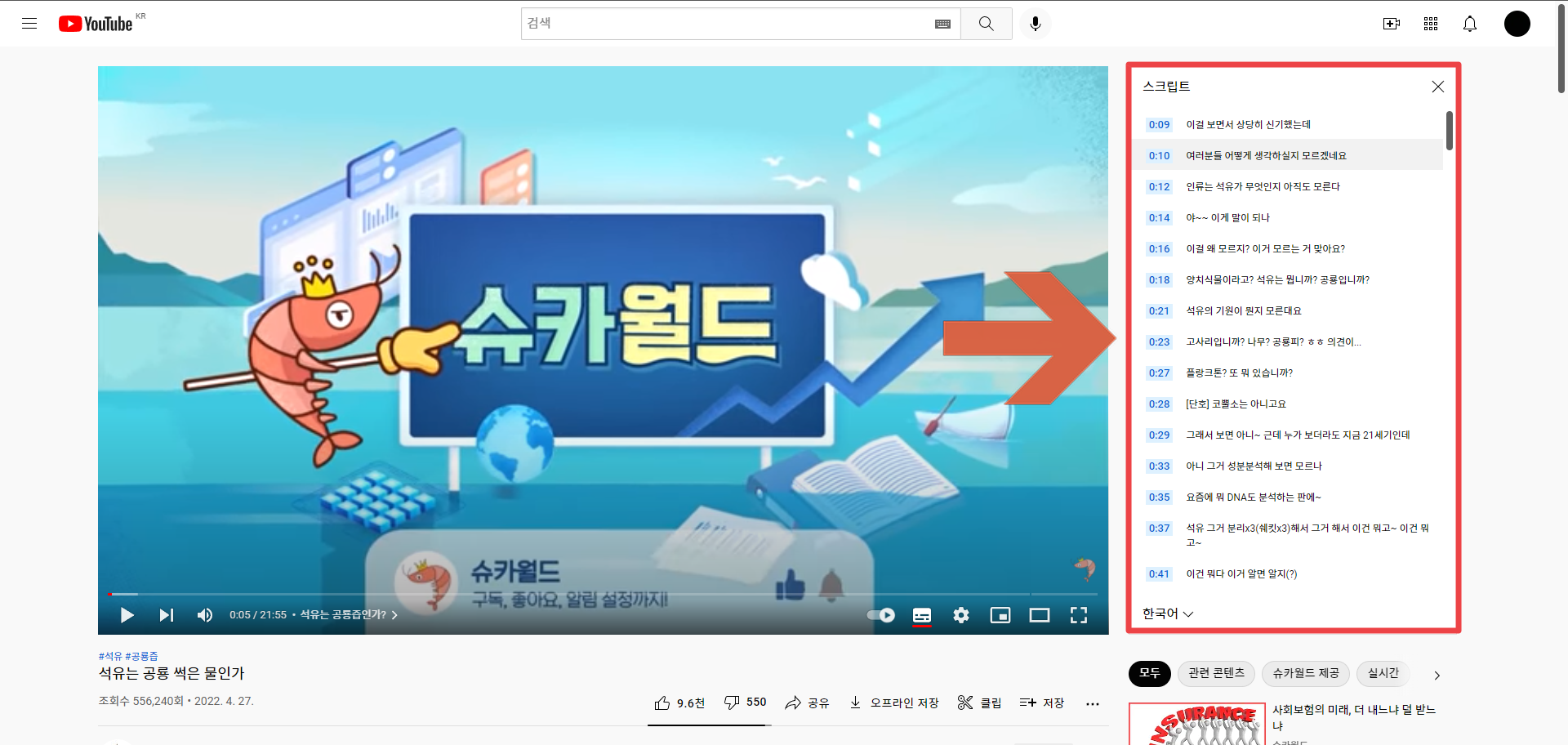Jump to transcript line at 0:14
1568x745 pixels.
point(1287,217)
